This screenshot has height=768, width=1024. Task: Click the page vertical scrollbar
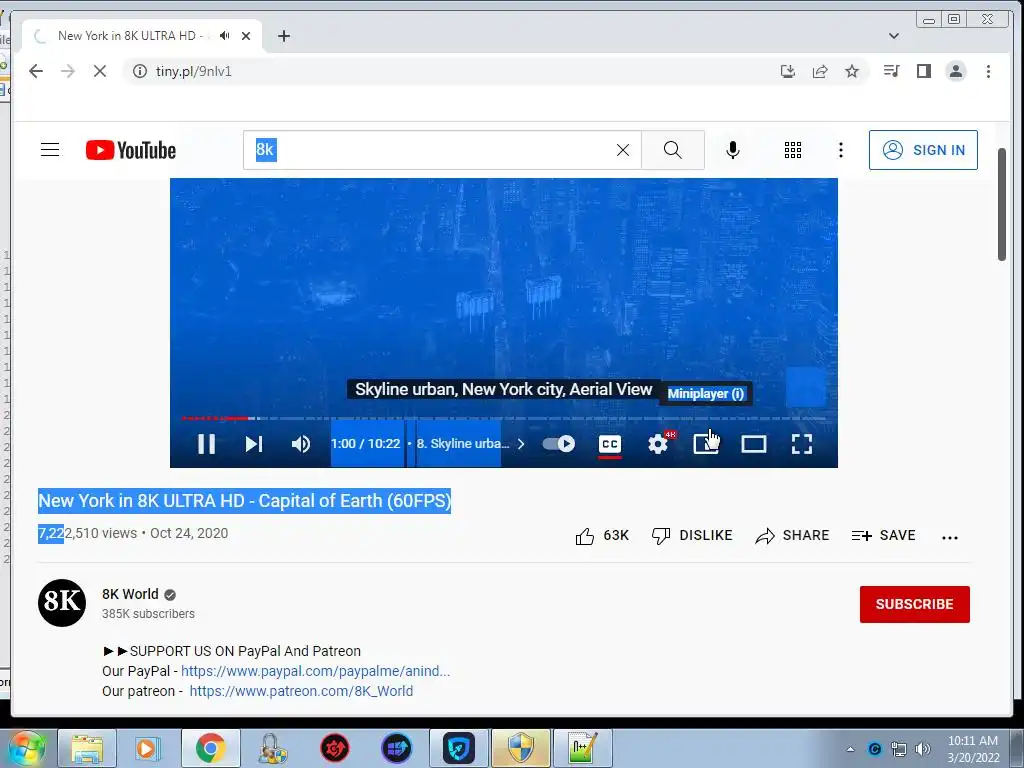click(x=1002, y=204)
